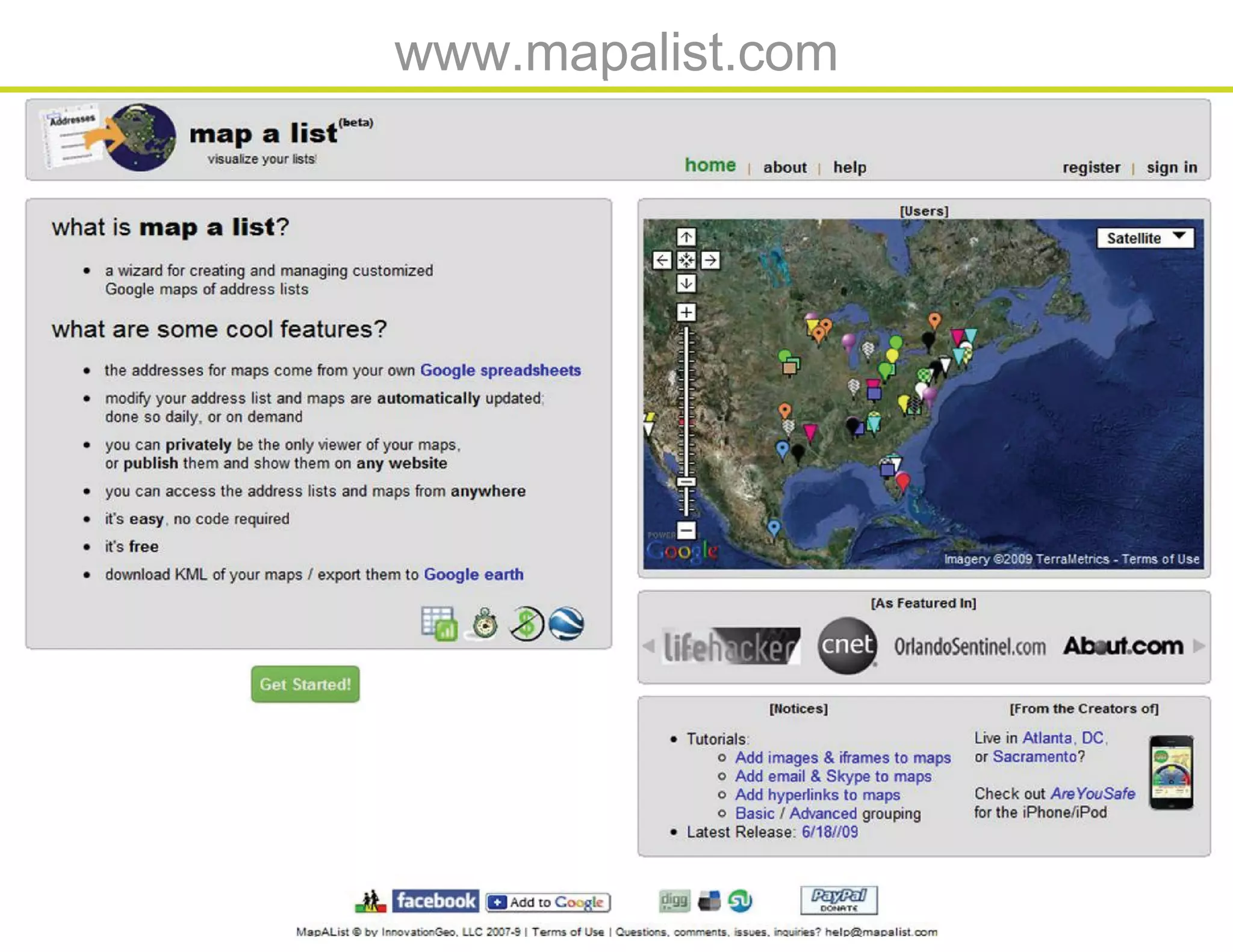Image resolution: width=1233 pixels, height=952 pixels.
Task: Follow the Sacramento link
Action: tap(1034, 756)
